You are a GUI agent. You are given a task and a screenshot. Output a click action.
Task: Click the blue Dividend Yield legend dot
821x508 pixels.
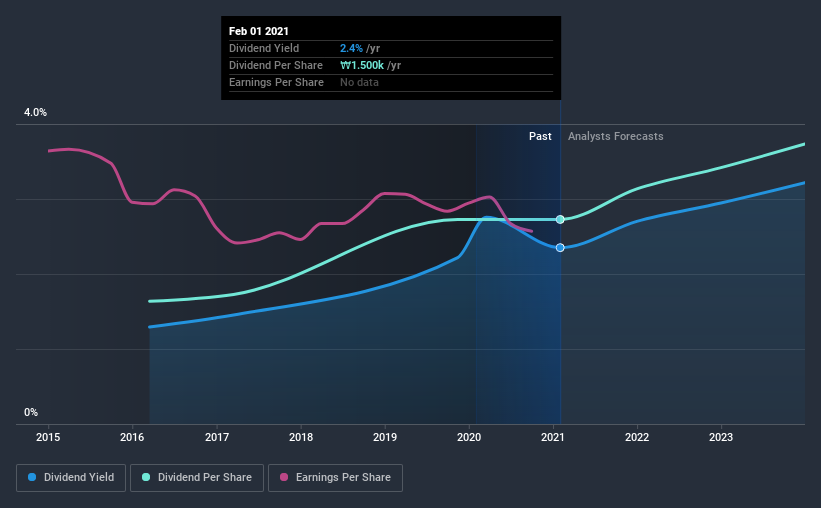[32, 477]
